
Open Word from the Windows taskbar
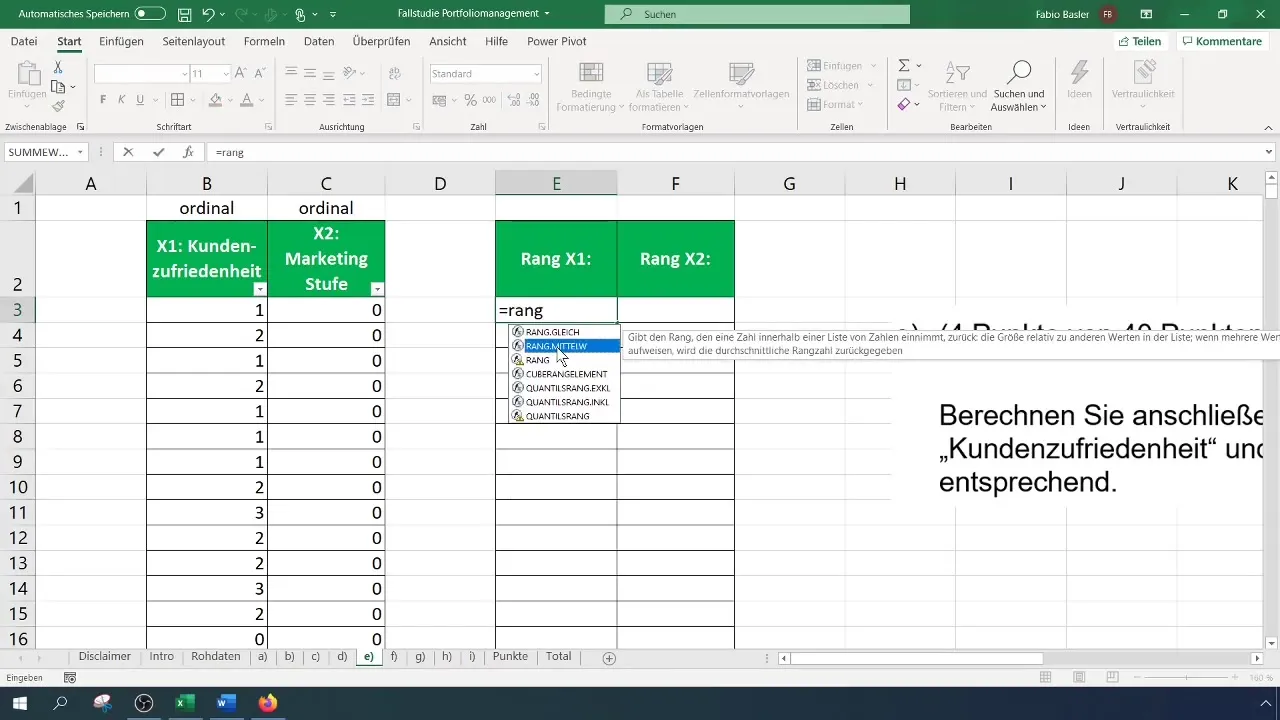(225, 703)
